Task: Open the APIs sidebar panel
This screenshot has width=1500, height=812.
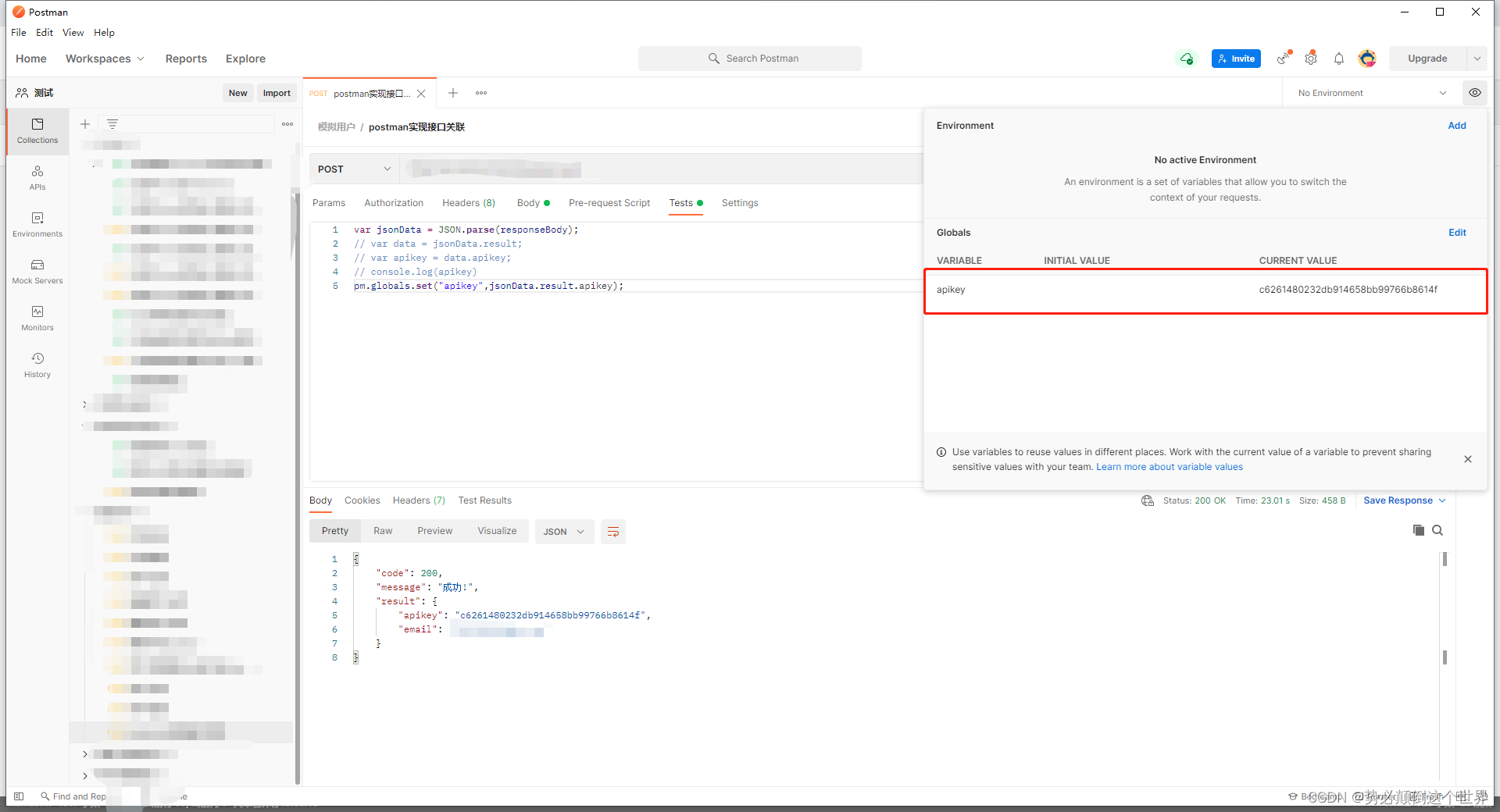Action: pyautogui.click(x=37, y=178)
